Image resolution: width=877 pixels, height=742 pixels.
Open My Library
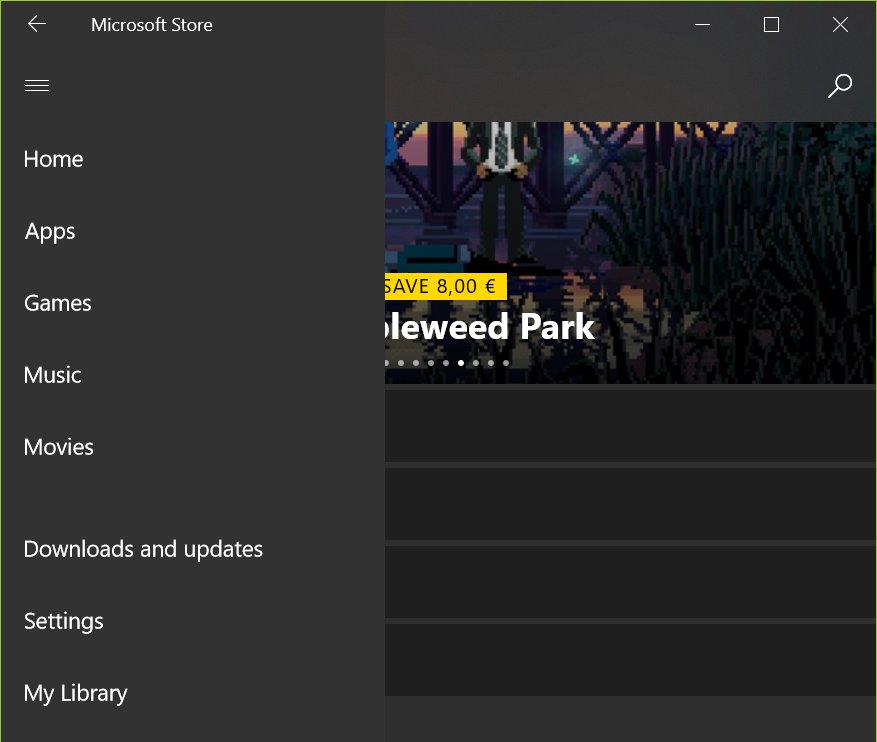tap(76, 694)
